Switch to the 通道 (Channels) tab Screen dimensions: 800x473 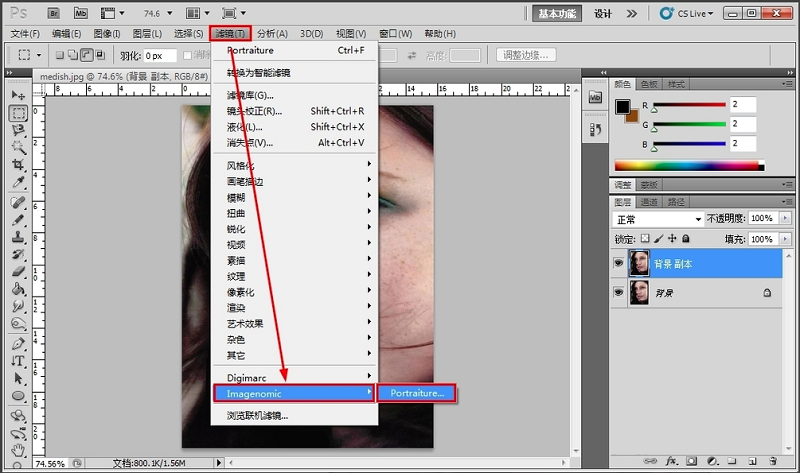point(649,201)
